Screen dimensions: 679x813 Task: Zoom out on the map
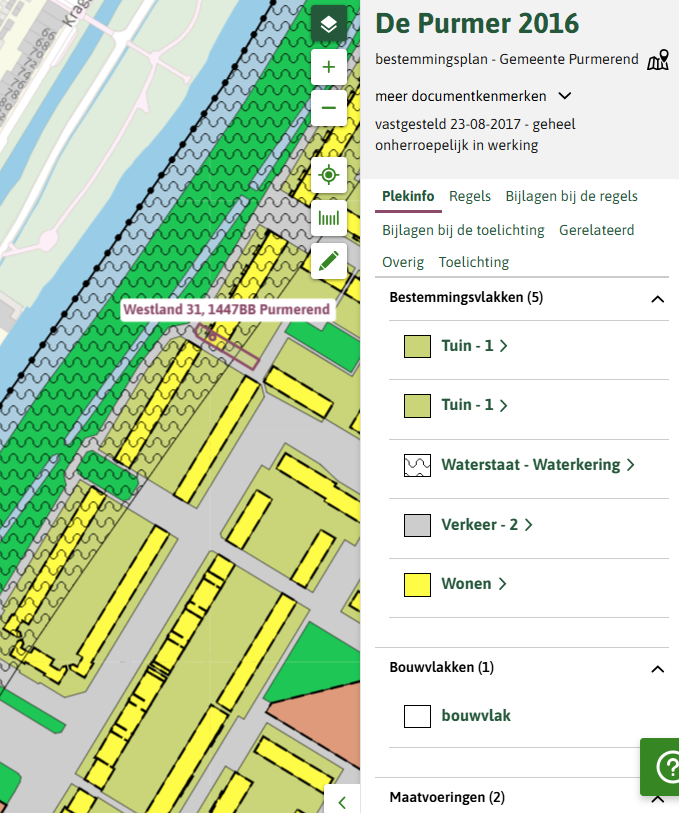[x=329, y=108]
